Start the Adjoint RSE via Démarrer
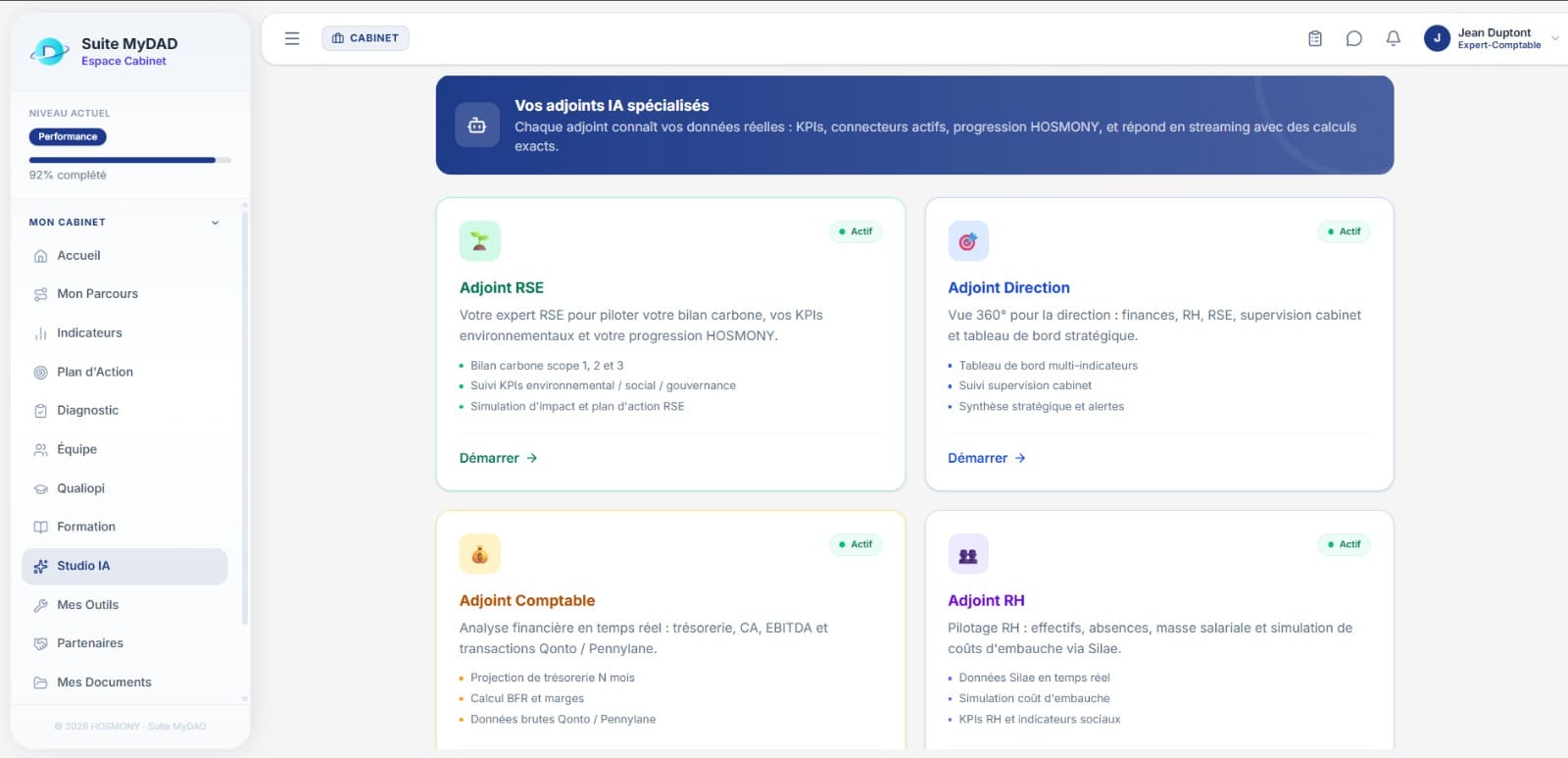 coord(498,458)
